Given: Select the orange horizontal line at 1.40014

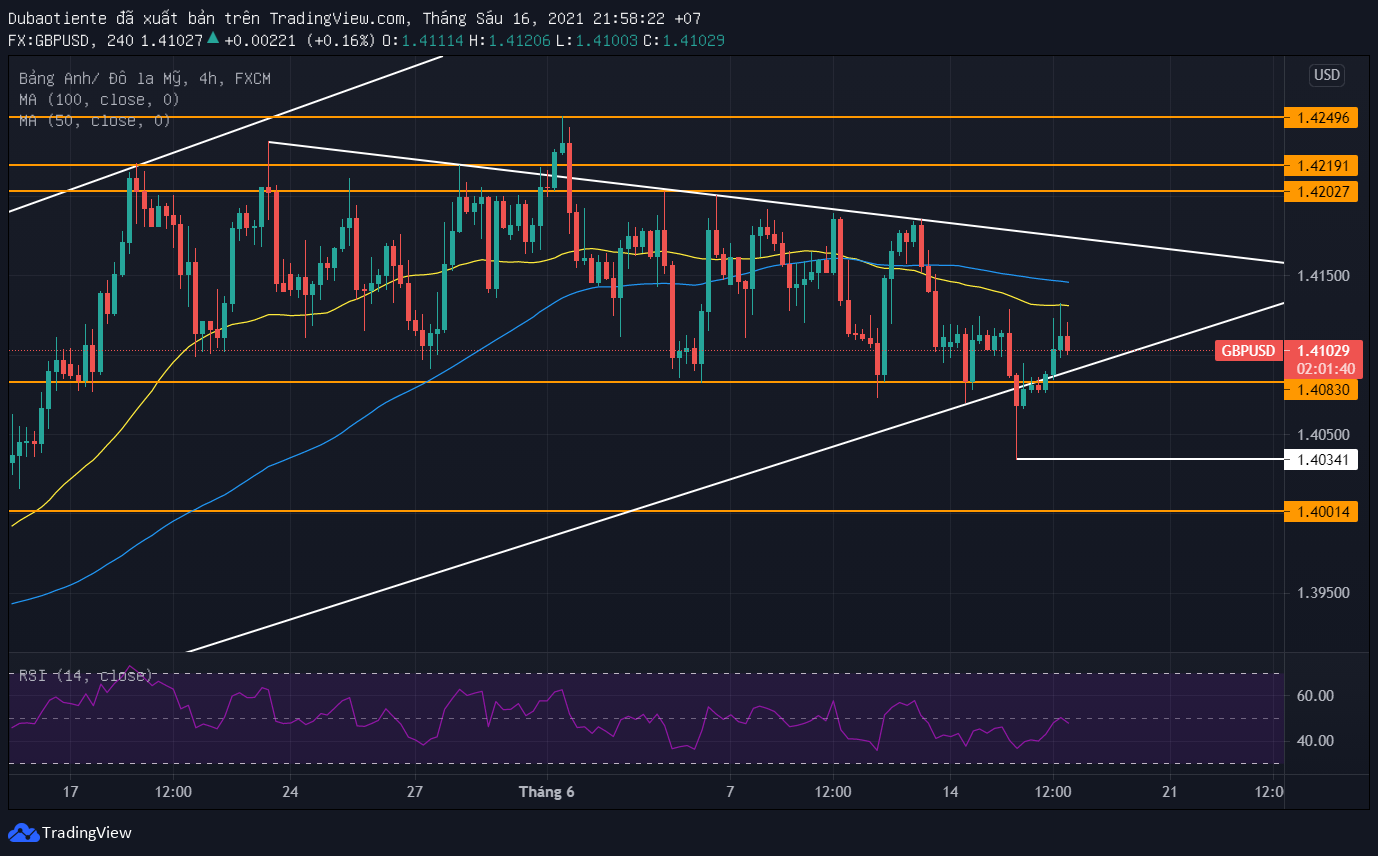Looking at the screenshot, I should pos(646,511).
